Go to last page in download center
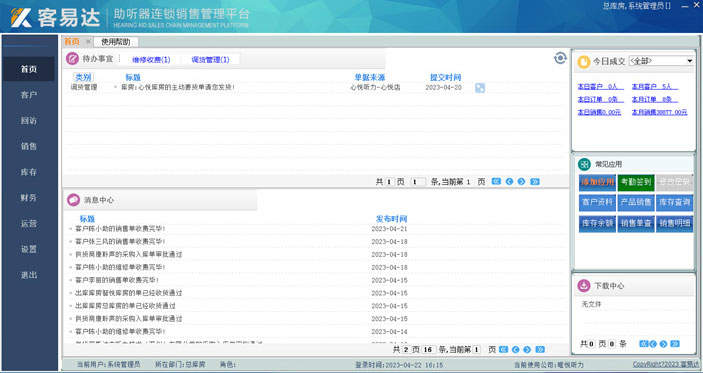Screen dimensions: 703x373 (x=675, y=344)
